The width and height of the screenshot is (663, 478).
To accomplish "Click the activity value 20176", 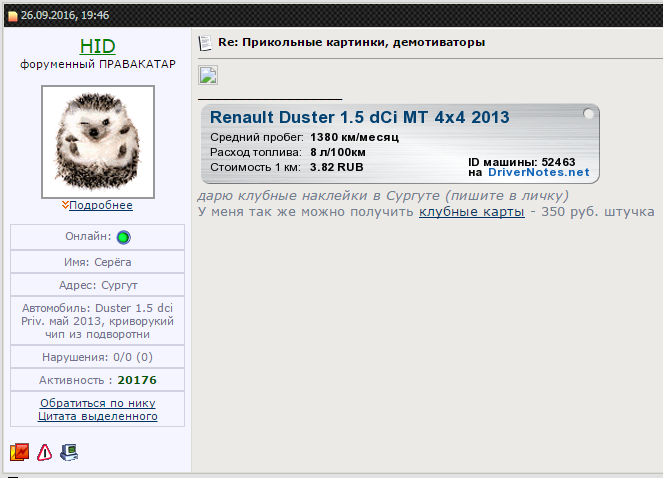I will pyautogui.click(x=137, y=380).
